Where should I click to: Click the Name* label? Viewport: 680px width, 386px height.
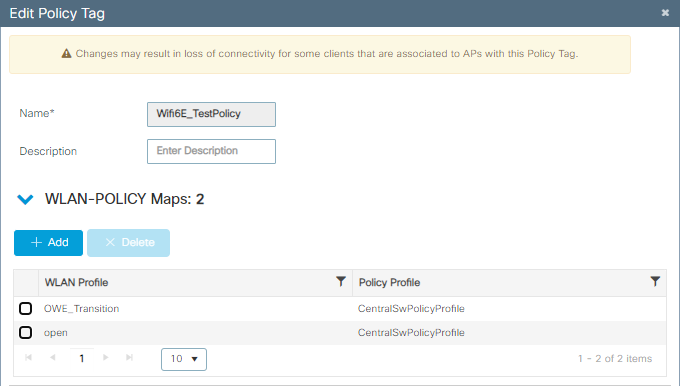(x=37, y=113)
